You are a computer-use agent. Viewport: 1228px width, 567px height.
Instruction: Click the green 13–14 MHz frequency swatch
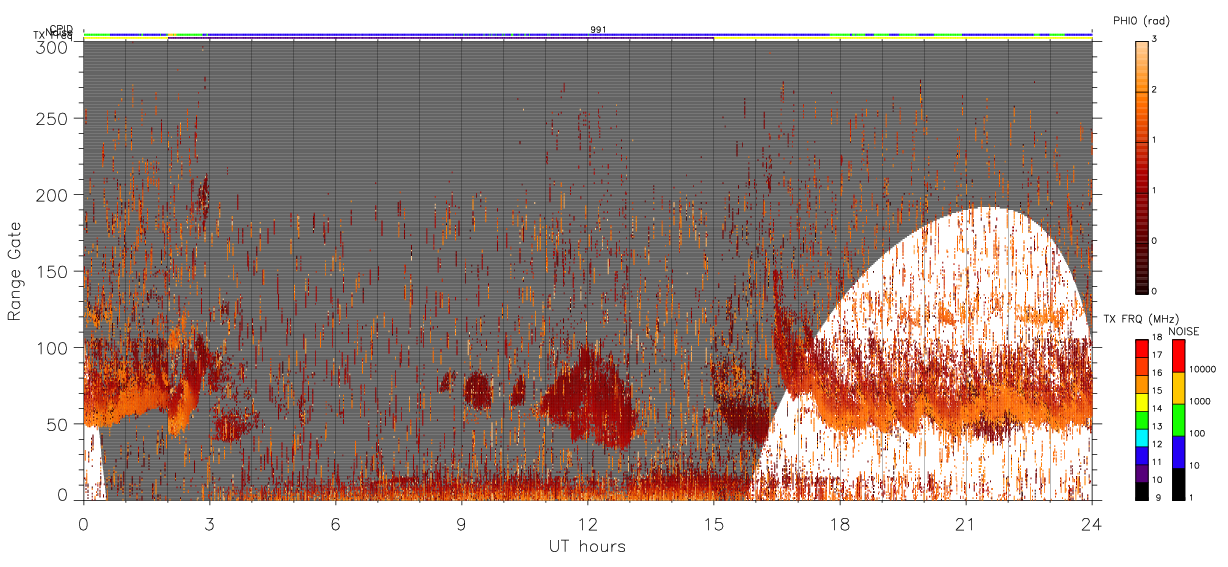[x=1141, y=420]
